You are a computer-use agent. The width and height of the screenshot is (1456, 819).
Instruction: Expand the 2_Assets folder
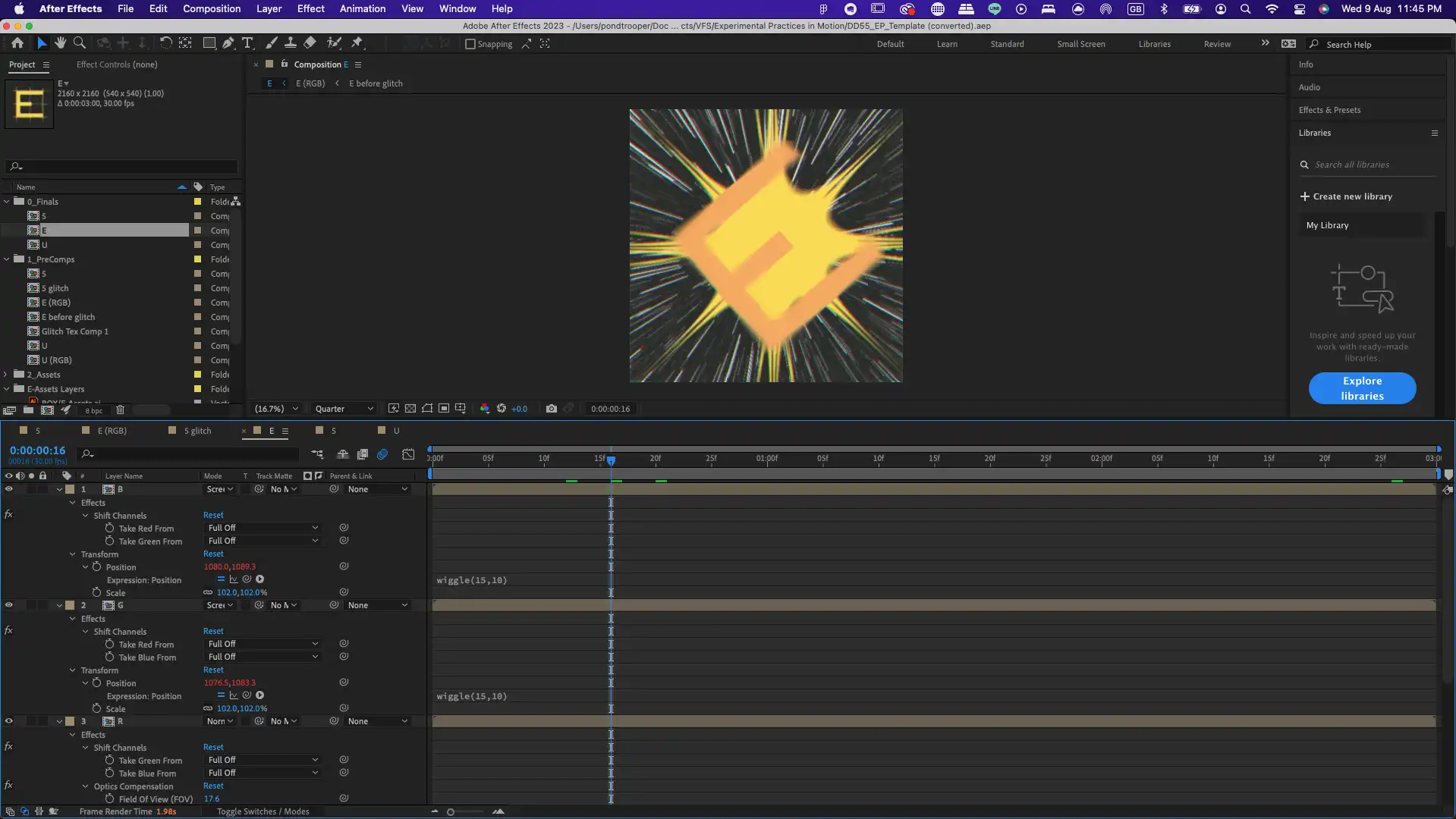pos(7,375)
